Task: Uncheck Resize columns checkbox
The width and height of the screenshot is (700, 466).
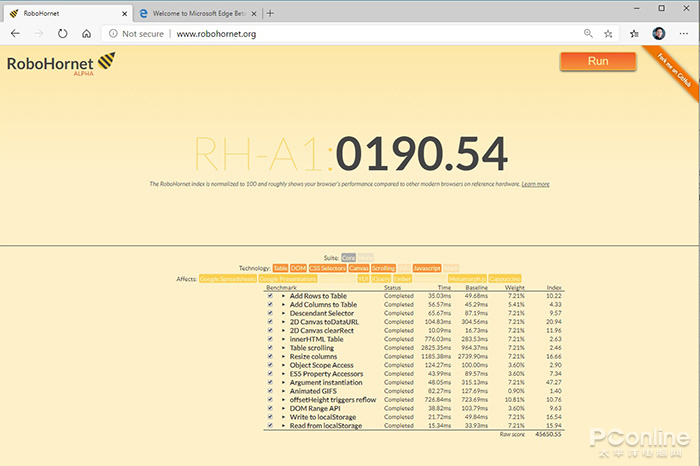Action: coord(270,356)
